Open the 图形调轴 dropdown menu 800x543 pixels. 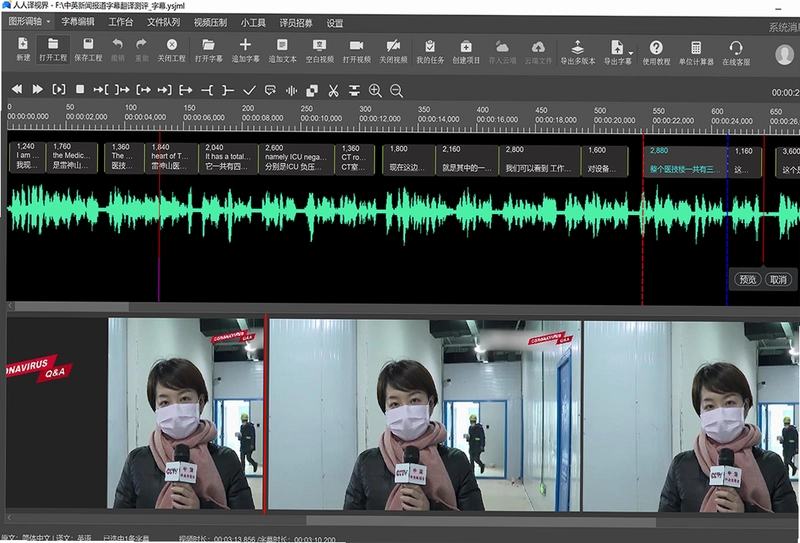pos(30,21)
